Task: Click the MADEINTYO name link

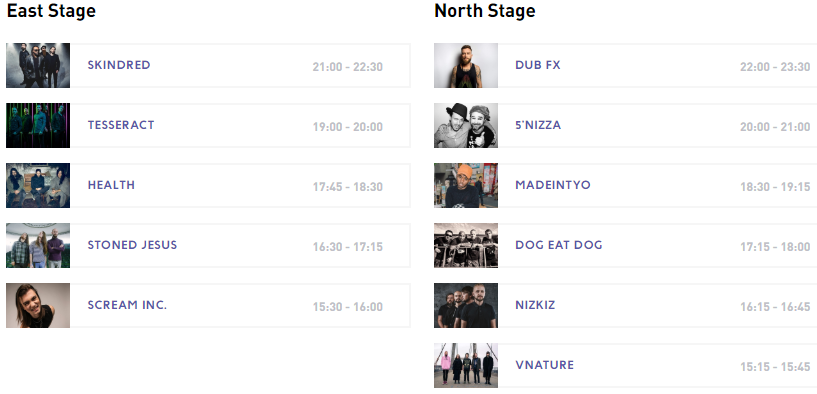Action: point(553,185)
